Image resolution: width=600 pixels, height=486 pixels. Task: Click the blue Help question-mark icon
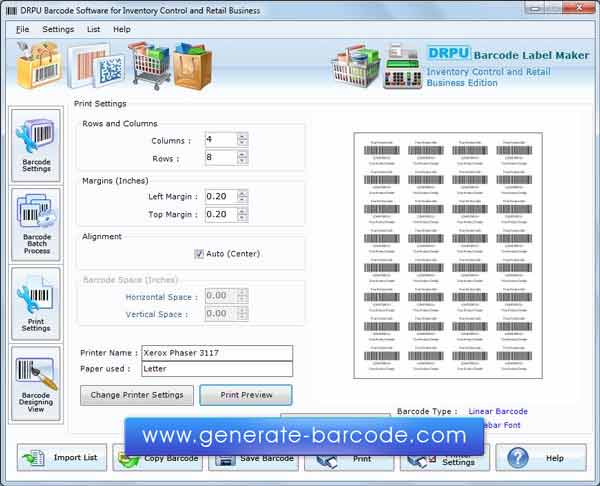click(x=518, y=458)
